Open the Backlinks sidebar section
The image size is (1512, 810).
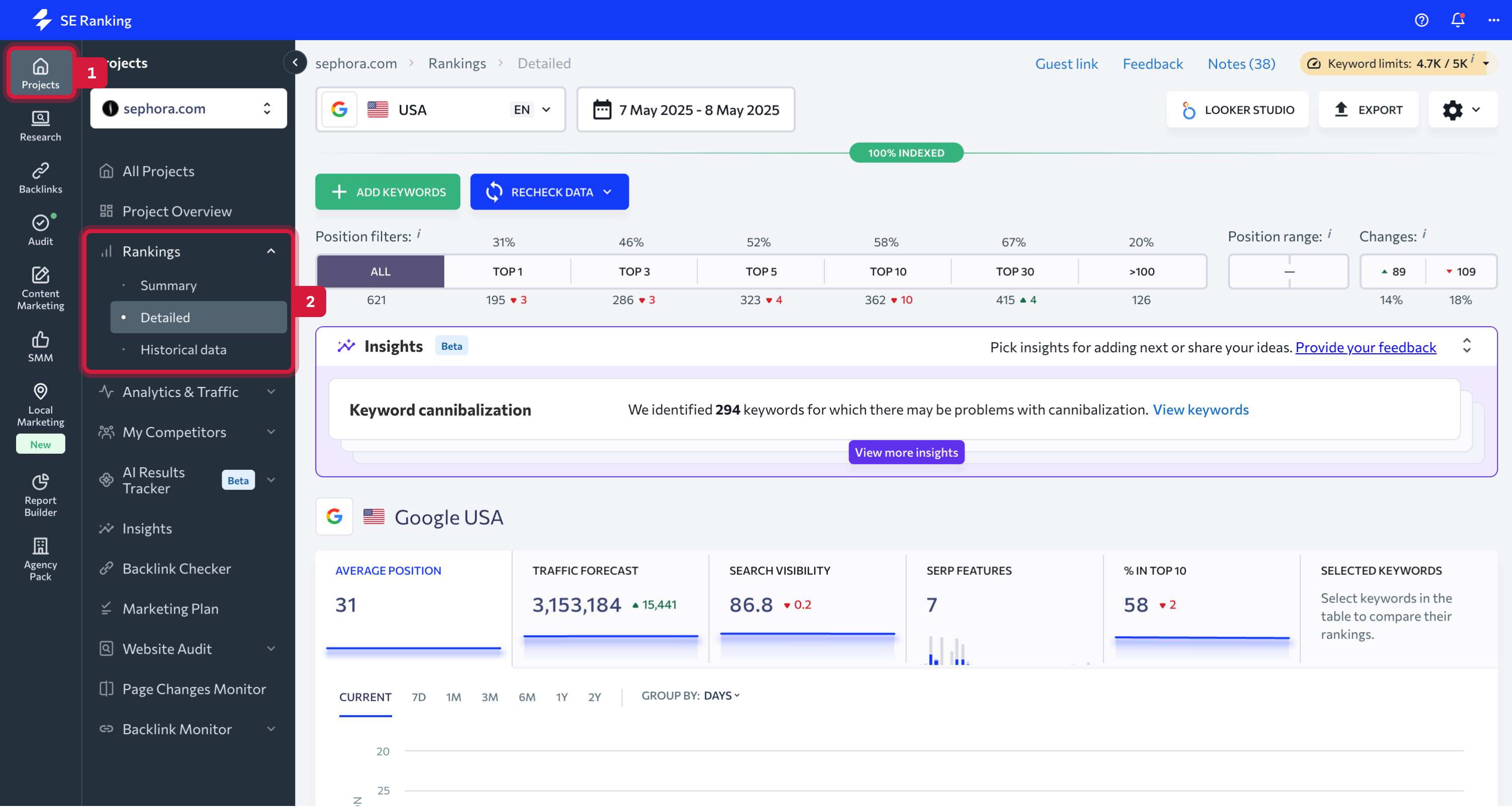pos(40,178)
